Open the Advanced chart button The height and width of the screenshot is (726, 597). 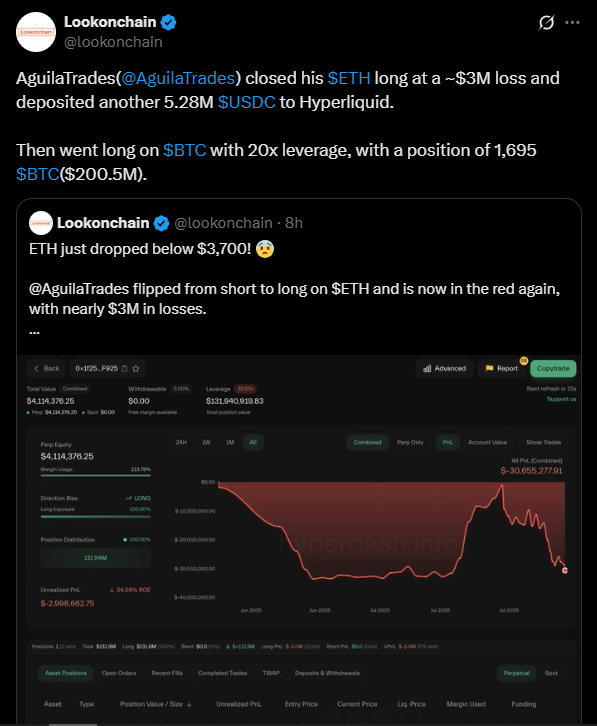pyautogui.click(x=444, y=369)
